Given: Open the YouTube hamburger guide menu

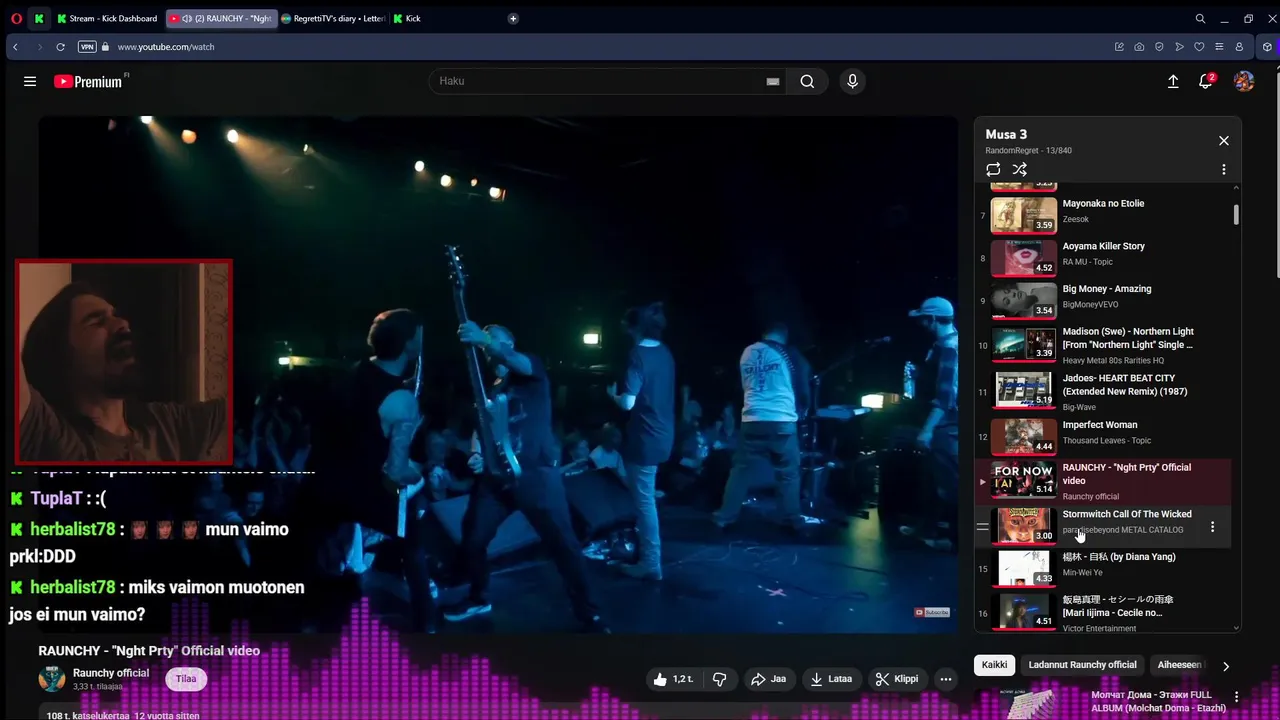Looking at the screenshot, I should pos(30,82).
